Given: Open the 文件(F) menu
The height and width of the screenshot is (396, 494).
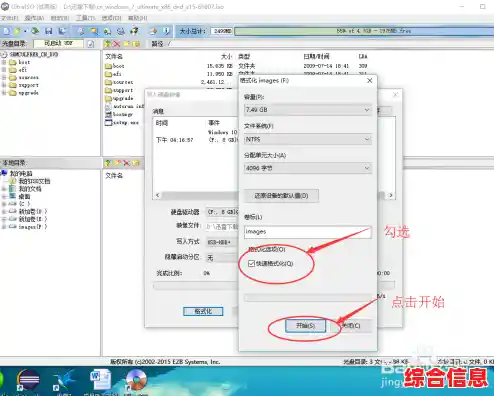Looking at the screenshot, I should coord(9,18).
